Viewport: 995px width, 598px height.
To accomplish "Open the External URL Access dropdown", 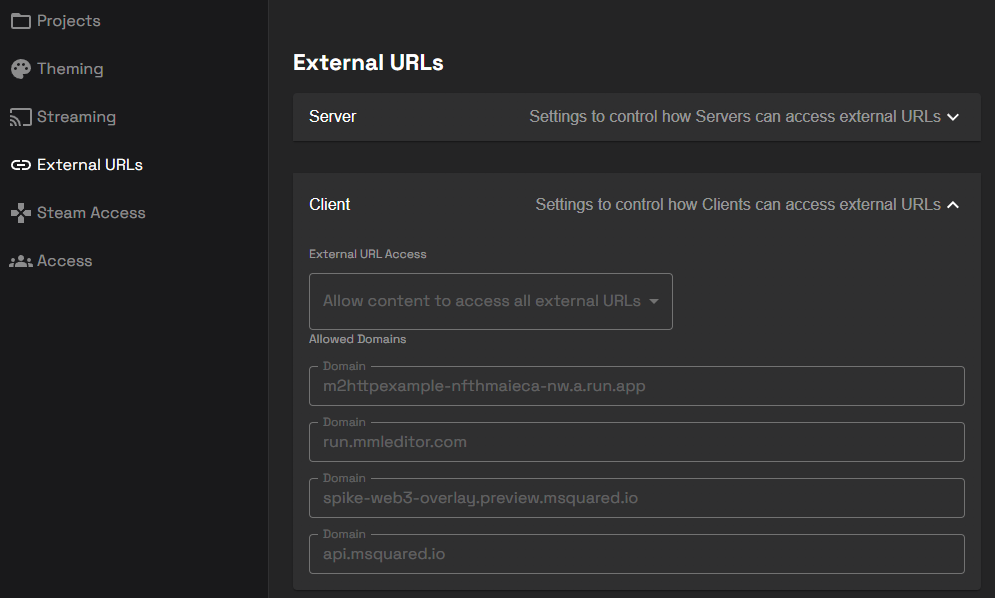I will pyautogui.click(x=490, y=301).
